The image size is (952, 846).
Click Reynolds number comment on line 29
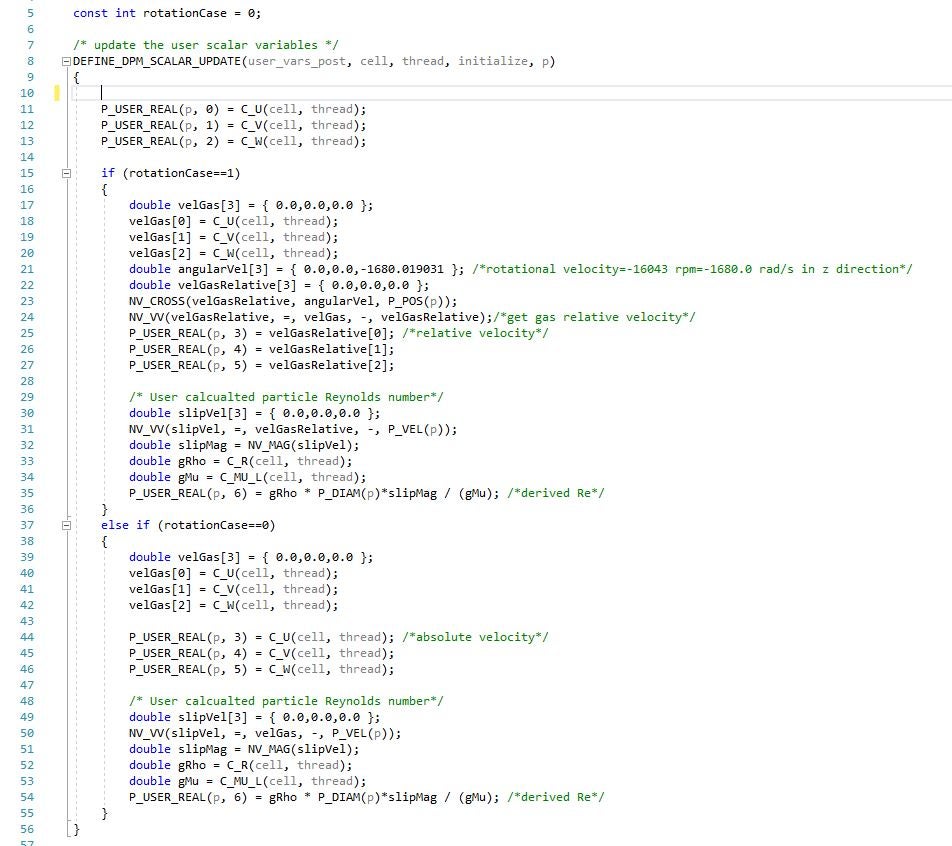coord(286,397)
